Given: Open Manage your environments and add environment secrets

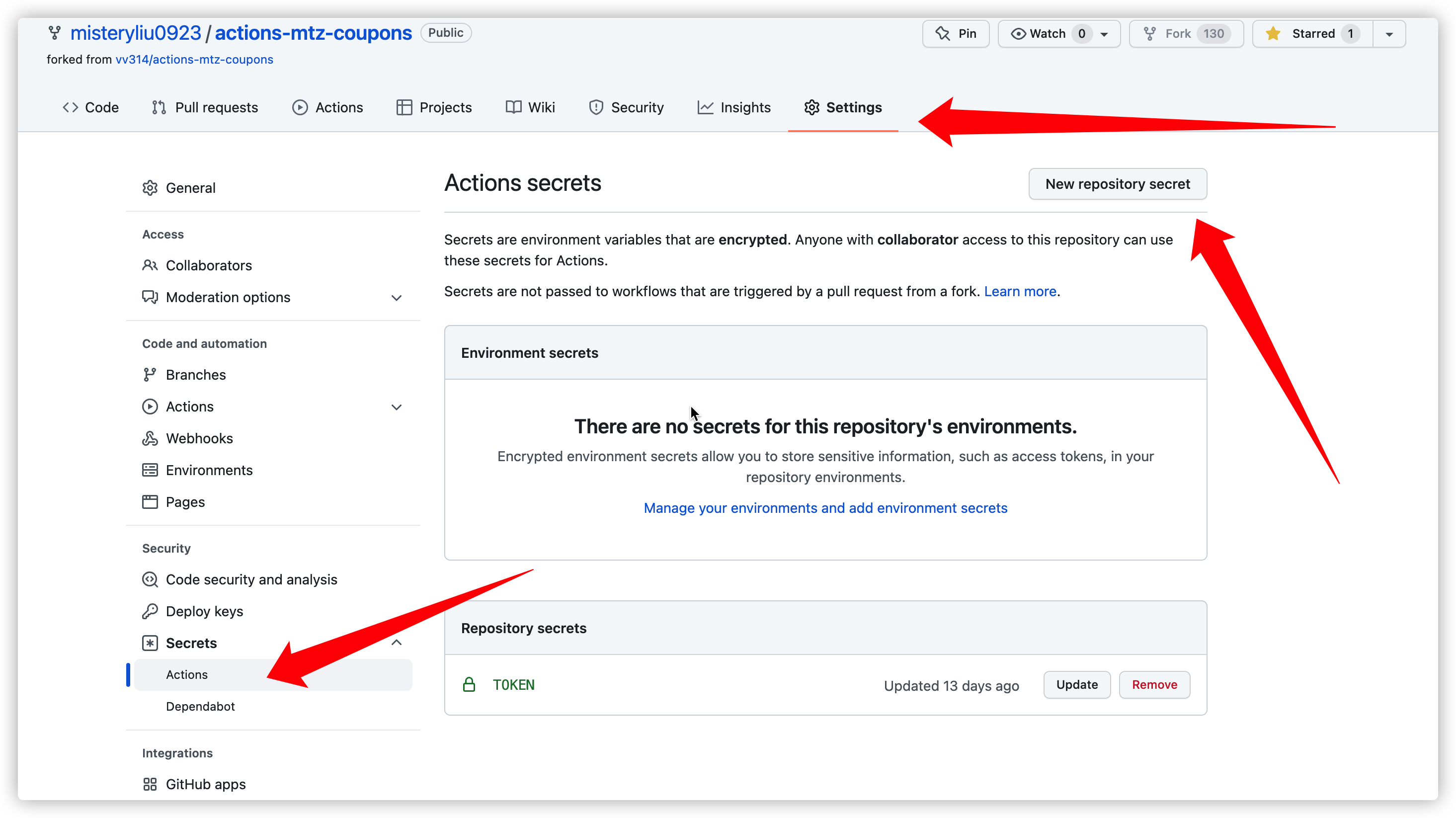Looking at the screenshot, I should tap(825, 507).
